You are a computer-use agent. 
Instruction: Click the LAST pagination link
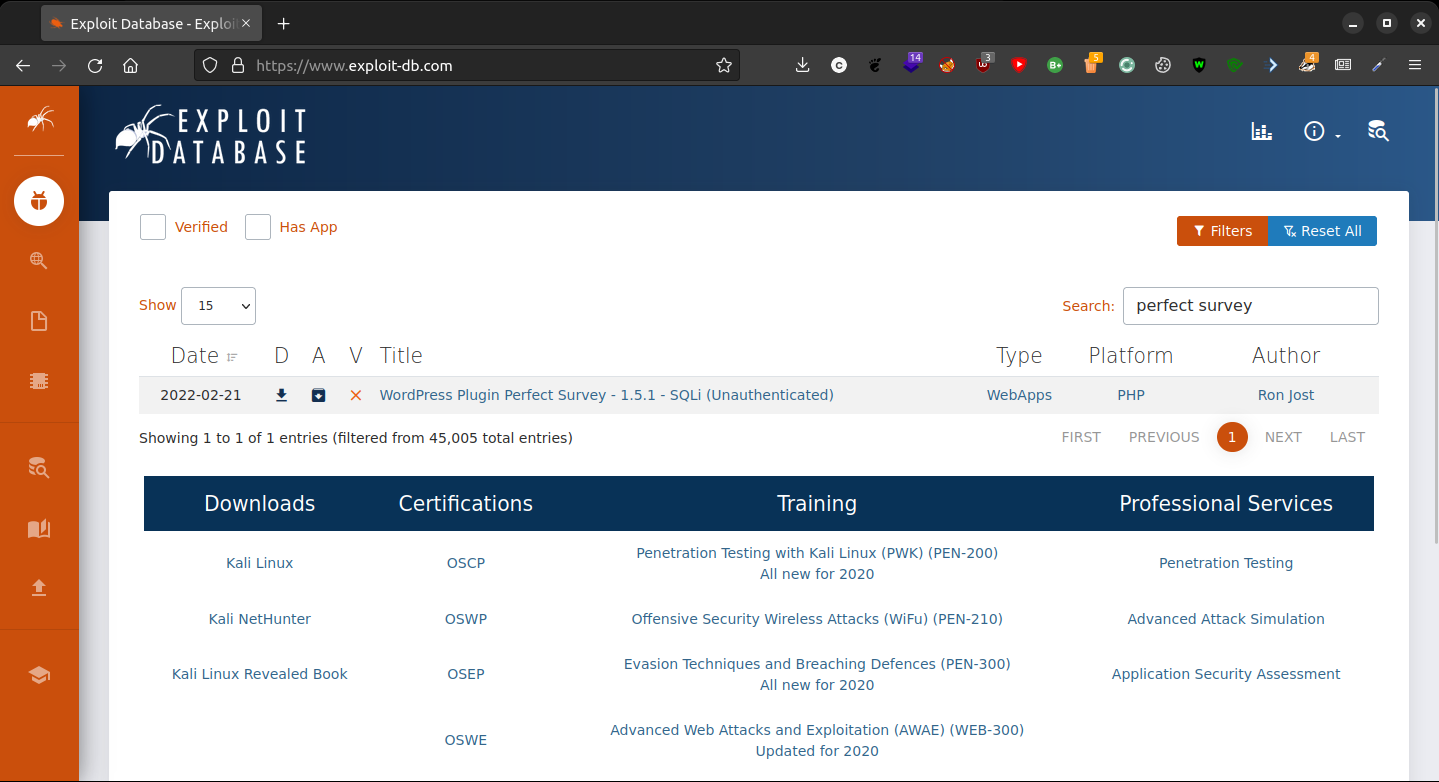point(1347,437)
